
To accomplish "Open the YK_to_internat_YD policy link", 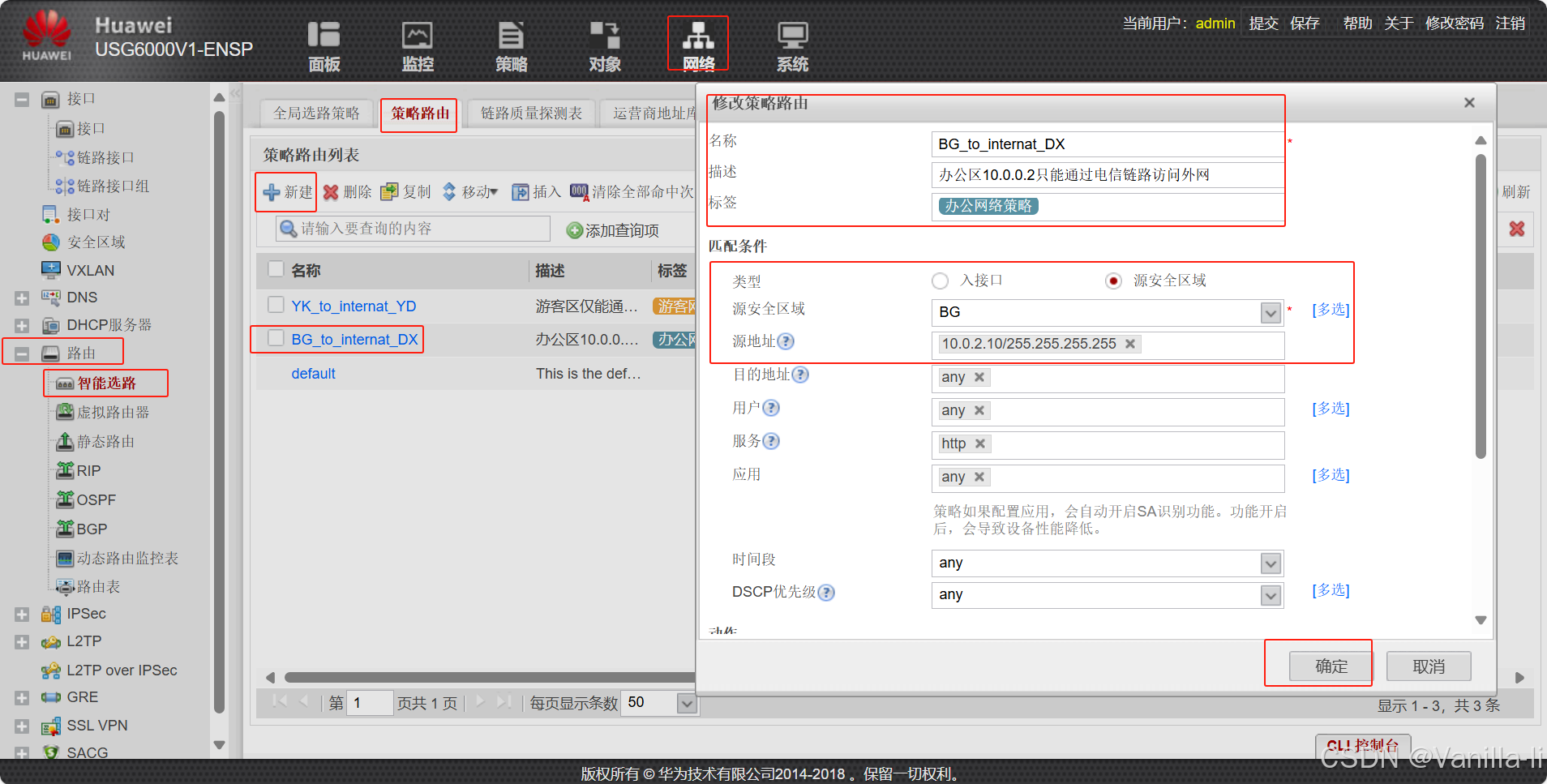I will (354, 306).
